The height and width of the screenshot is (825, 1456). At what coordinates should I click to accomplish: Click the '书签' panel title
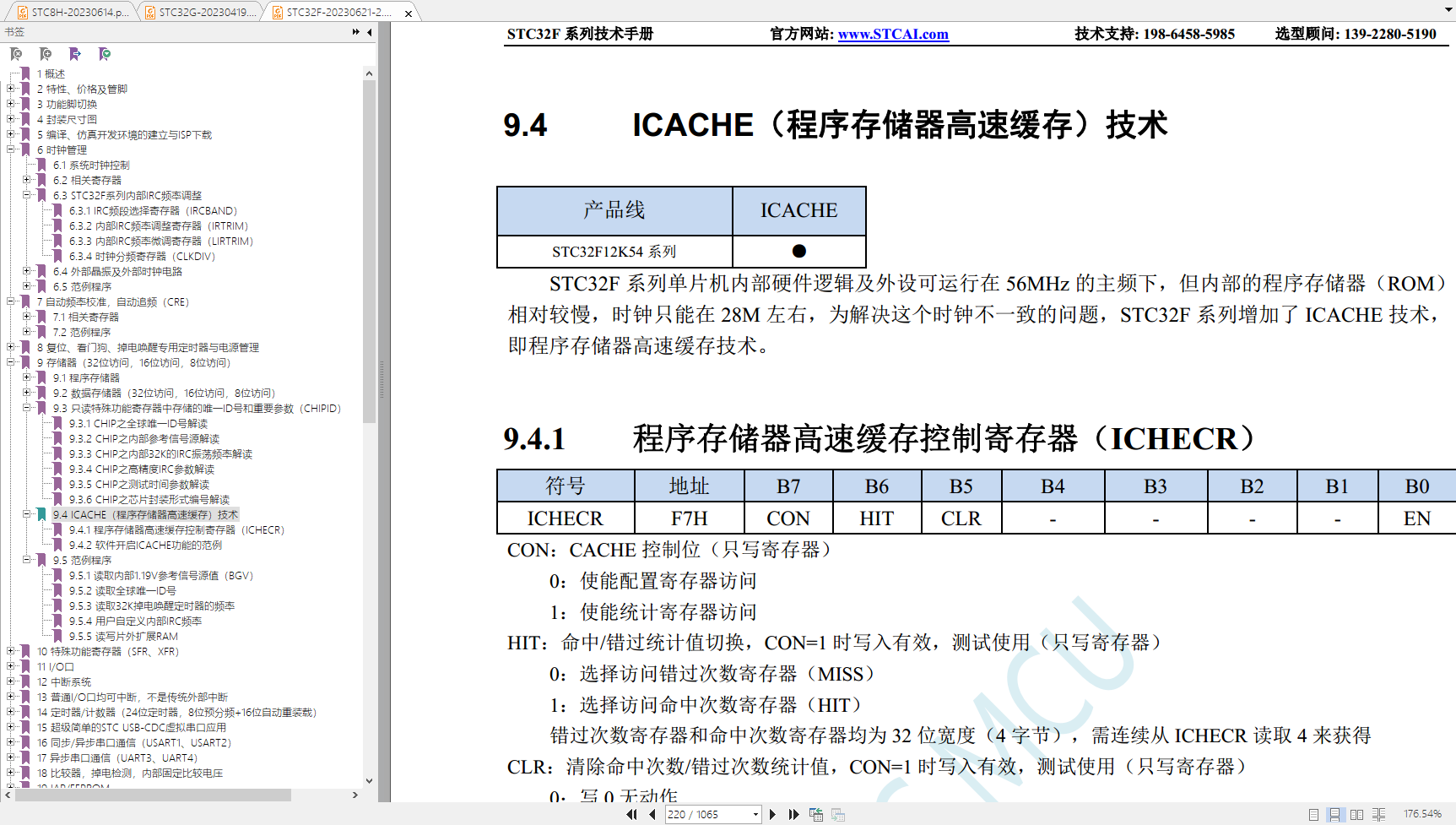click(x=14, y=32)
